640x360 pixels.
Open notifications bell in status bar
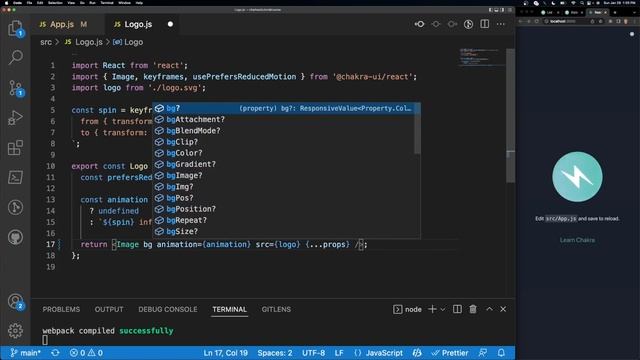[x=501, y=353]
